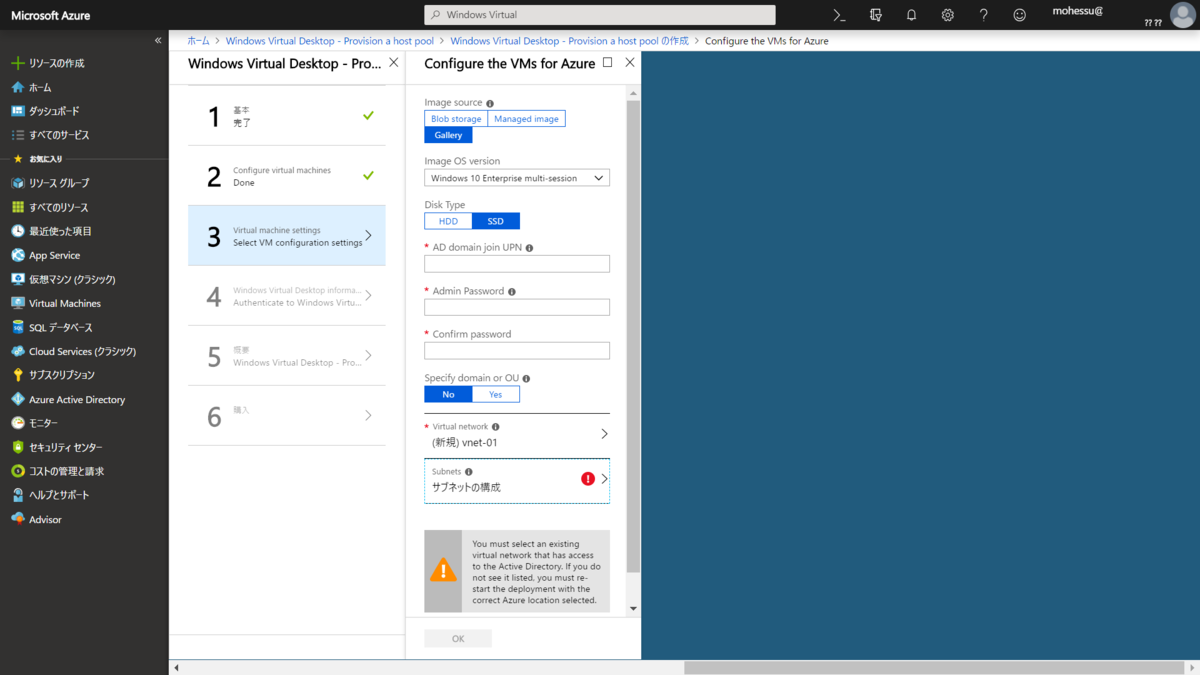The width and height of the screenshot is (1200, 675).
Task: Click the Home breadcrumb link
Action: (x=199, y=41)
